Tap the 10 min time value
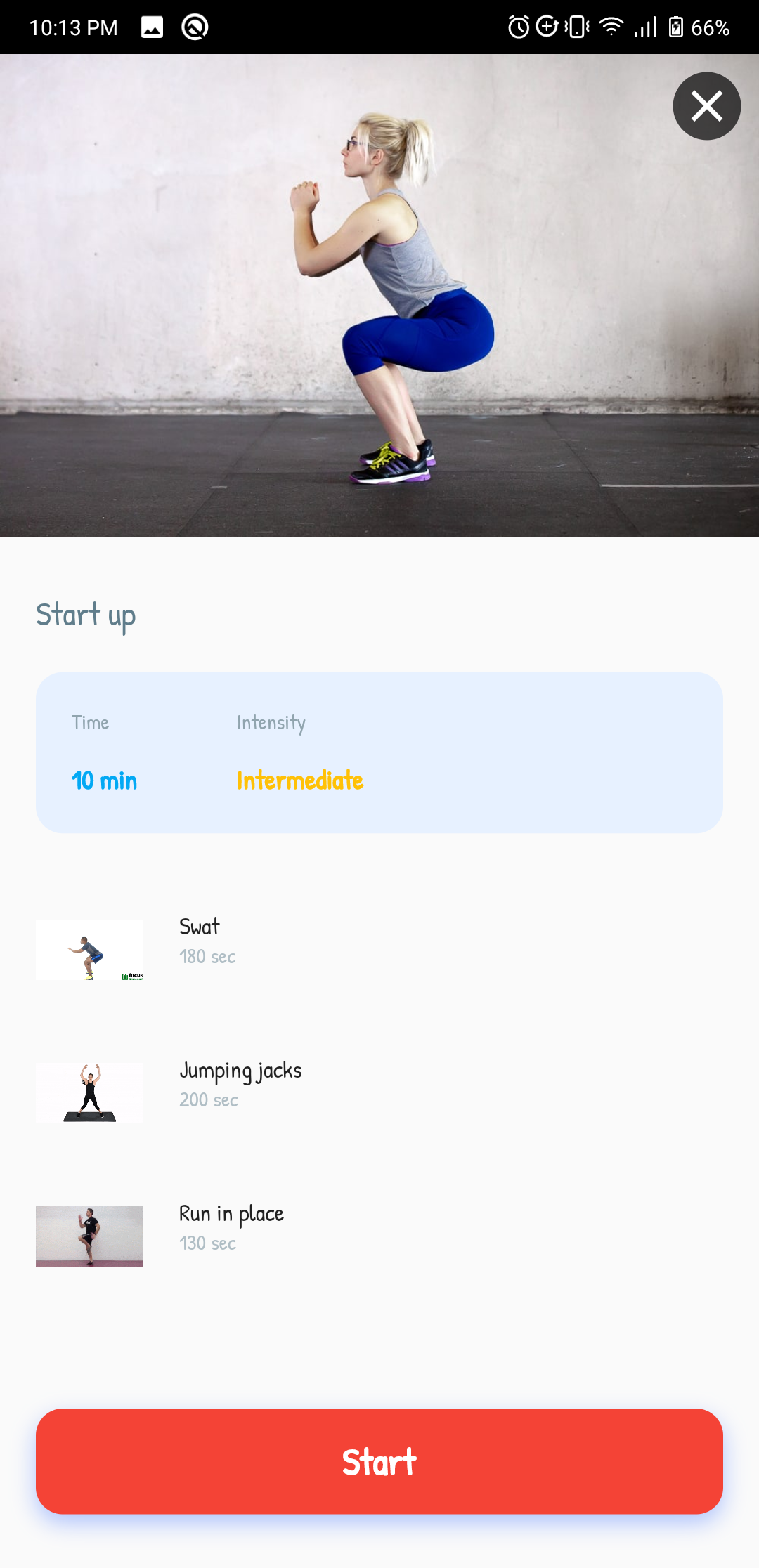 pos(104,780)
